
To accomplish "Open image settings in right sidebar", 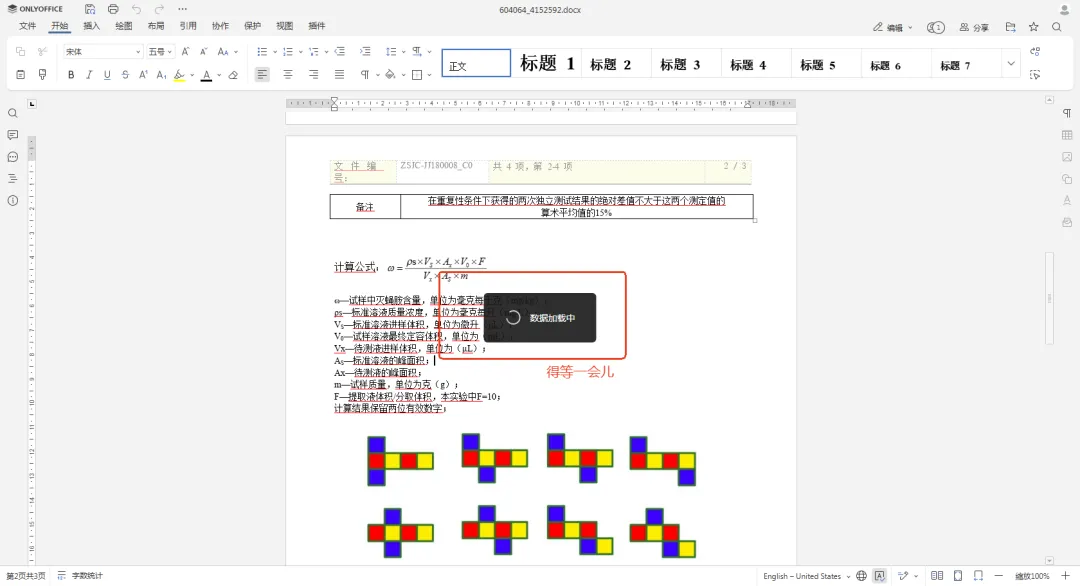I will tap(1067, 157).
